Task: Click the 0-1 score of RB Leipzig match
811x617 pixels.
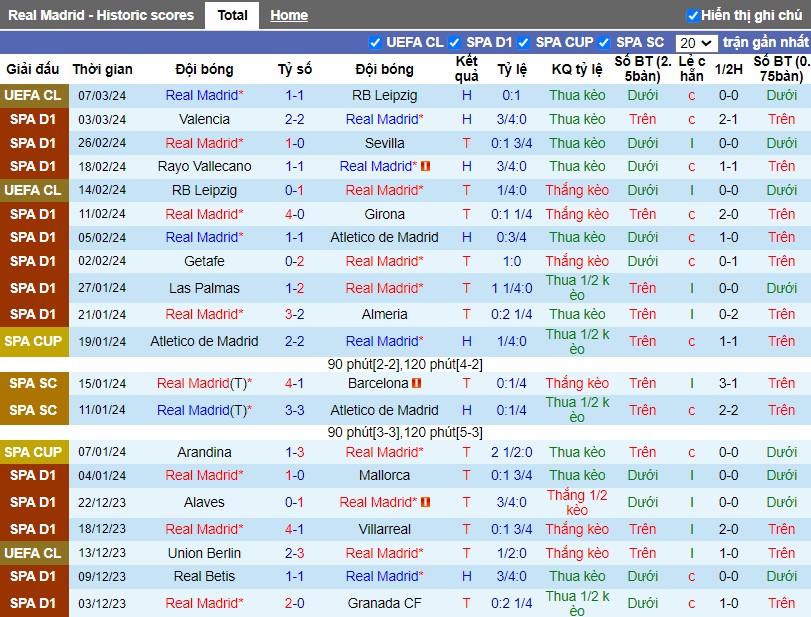Action: click(x=294, y=190)
